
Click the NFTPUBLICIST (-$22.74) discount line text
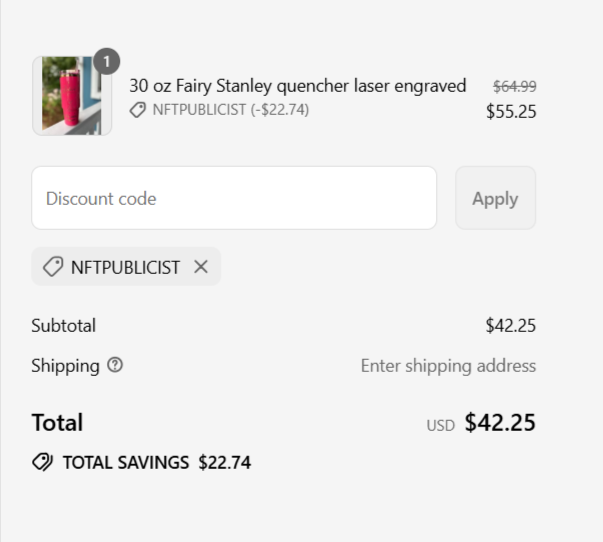[x=231, y=110]
